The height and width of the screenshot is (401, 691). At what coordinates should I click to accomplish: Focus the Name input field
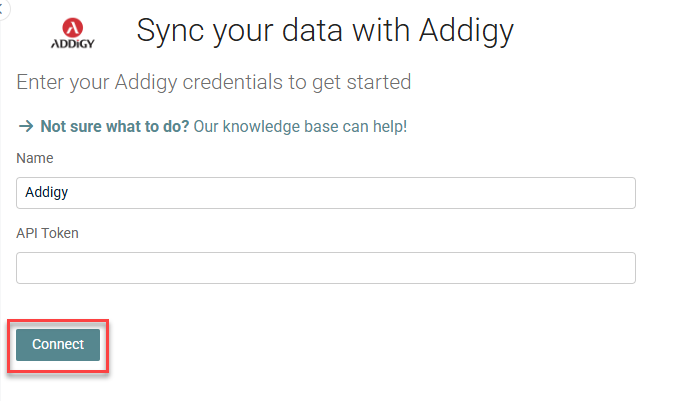pos(326,193)
